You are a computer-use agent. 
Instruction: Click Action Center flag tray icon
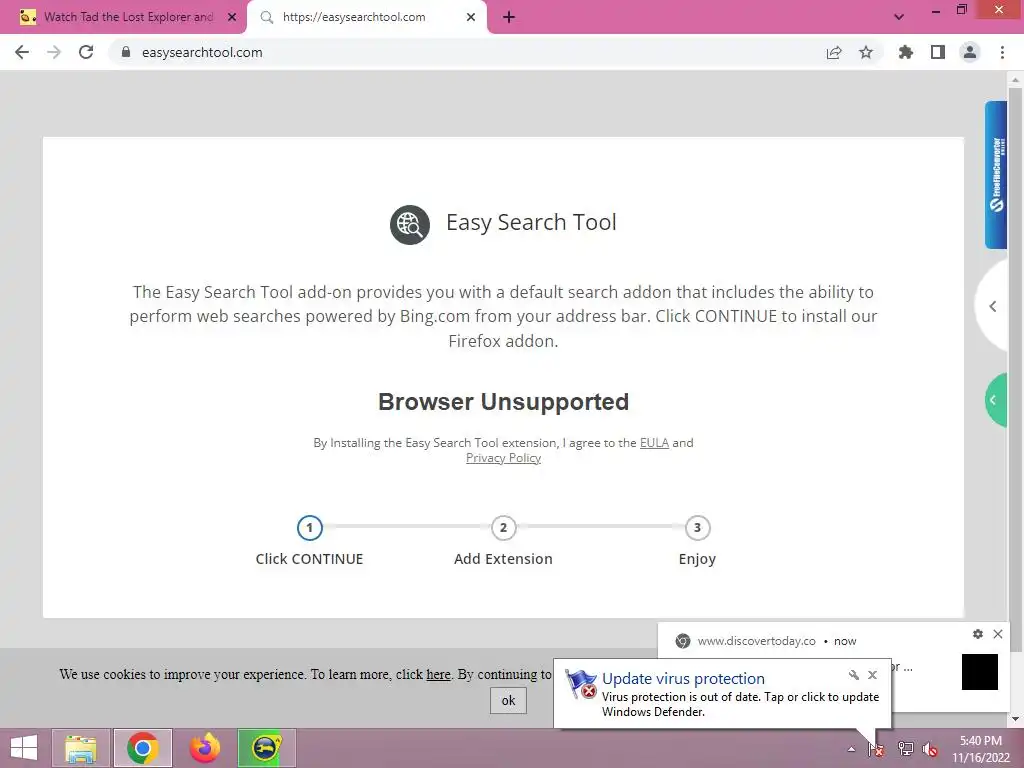point(876,749)
